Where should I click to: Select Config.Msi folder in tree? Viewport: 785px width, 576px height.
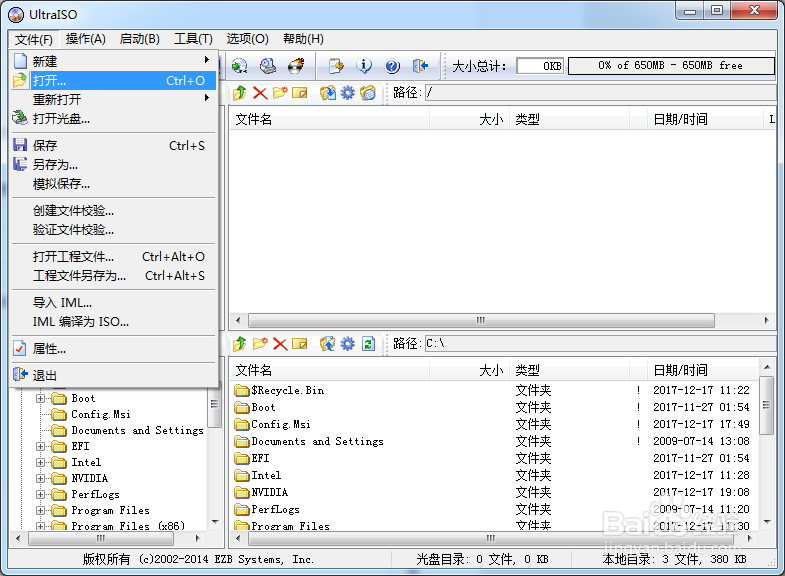point(91,414)
